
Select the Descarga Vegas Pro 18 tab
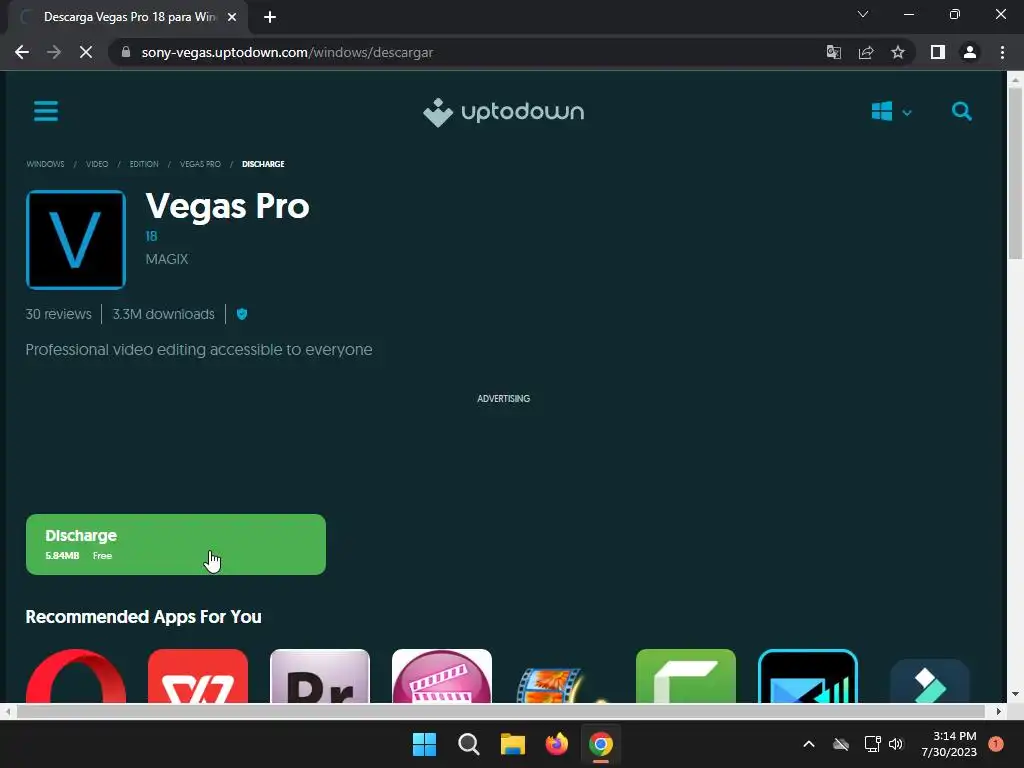tap(129, 17)
